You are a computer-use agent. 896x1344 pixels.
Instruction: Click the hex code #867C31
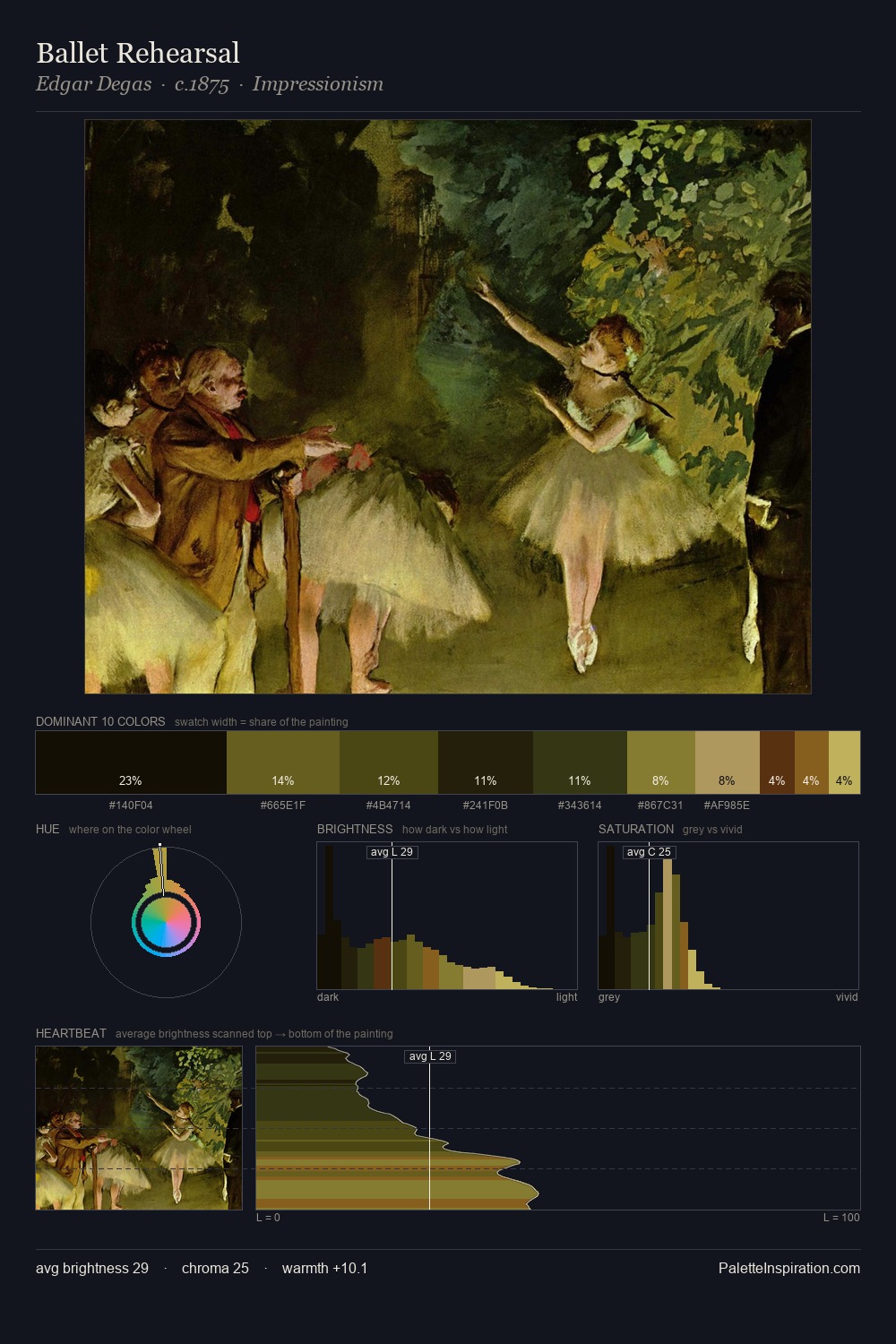(x=660, y=805)
